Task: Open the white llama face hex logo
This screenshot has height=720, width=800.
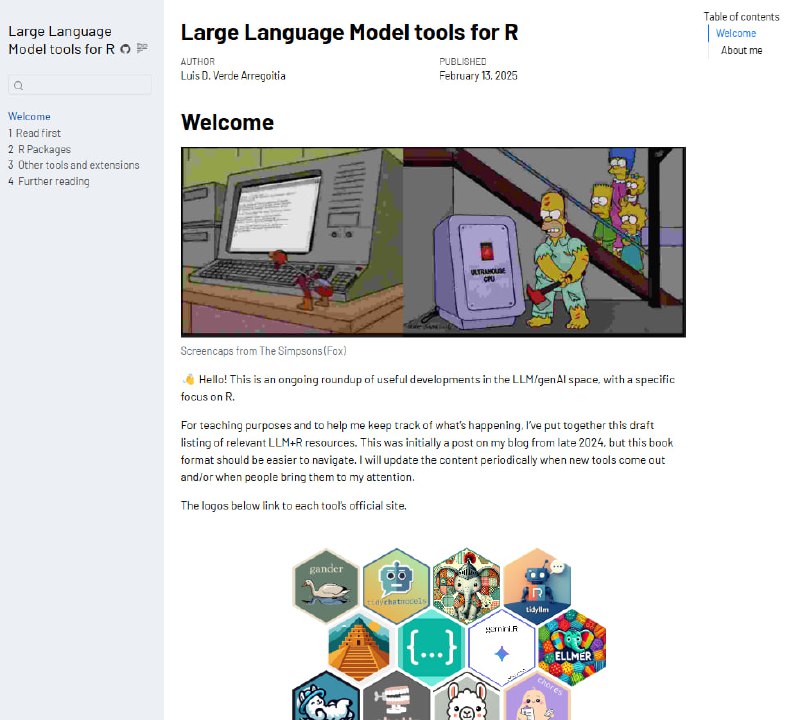Action: click(x=466, y=697)
